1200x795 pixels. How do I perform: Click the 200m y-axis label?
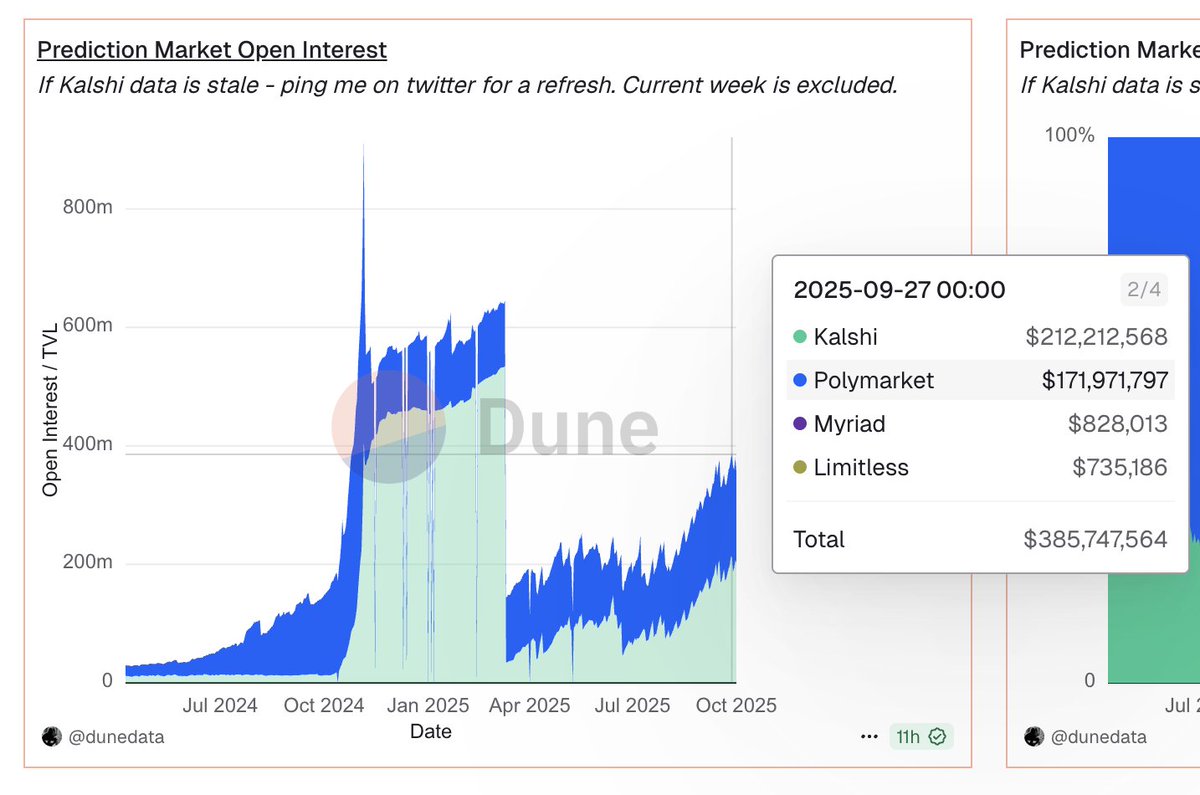pyautogui.click(x=87, y=562)
